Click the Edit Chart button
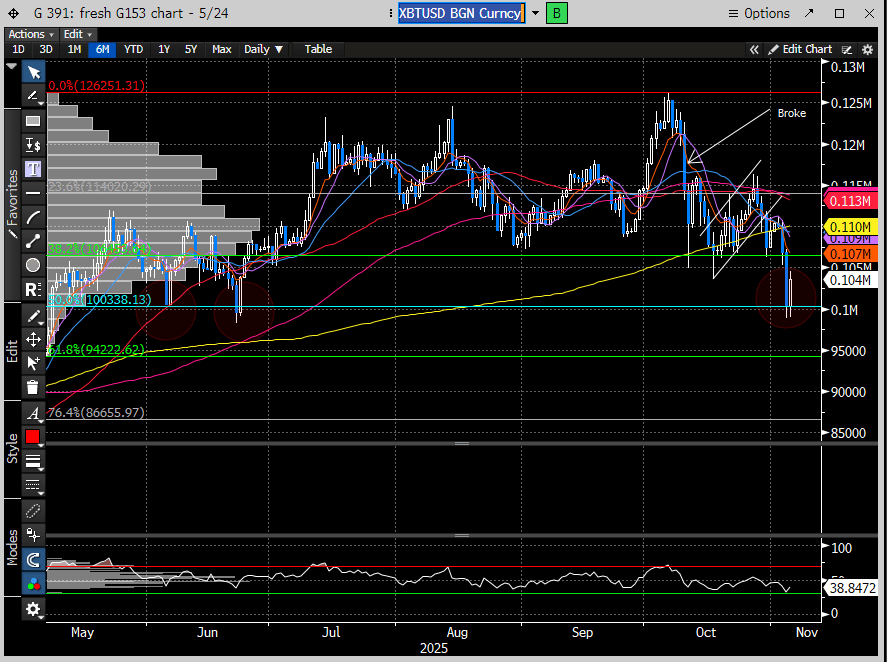The width and height of the screenshot is (887, 662). pyautogui.click(x=799, y=49)
